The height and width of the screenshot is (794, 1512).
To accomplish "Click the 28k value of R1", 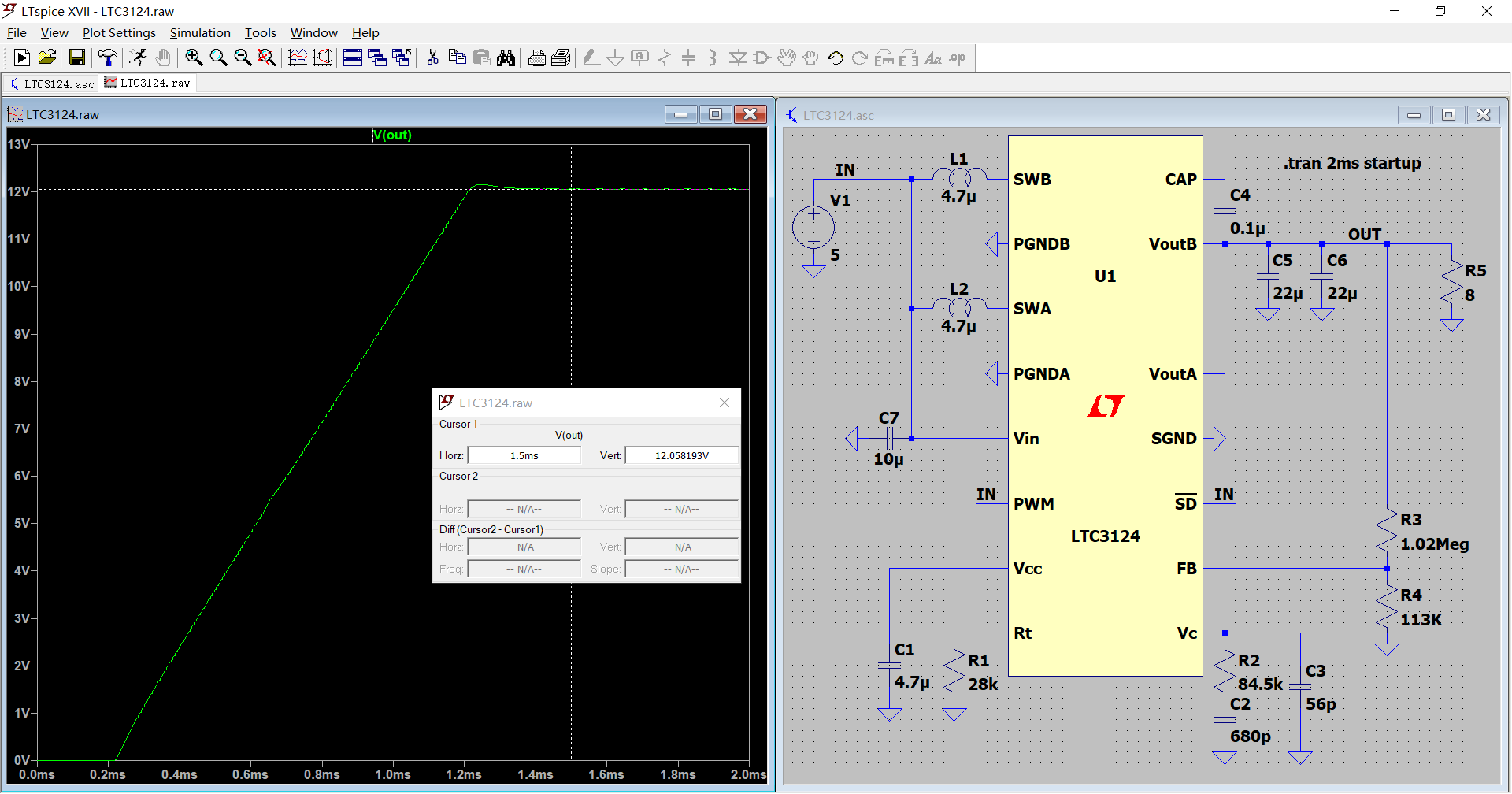I will tap(983, 684).
